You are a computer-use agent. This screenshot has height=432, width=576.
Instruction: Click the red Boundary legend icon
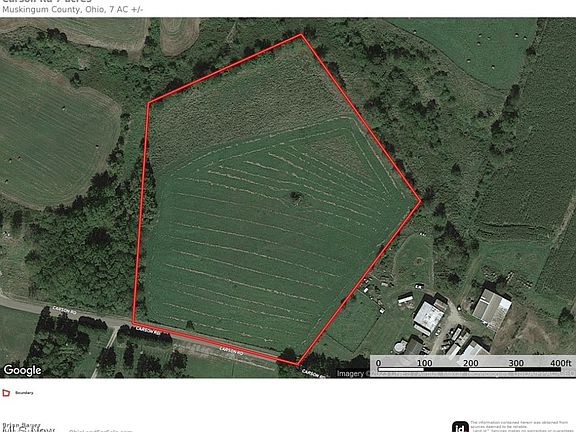click(x=6, y=393)
